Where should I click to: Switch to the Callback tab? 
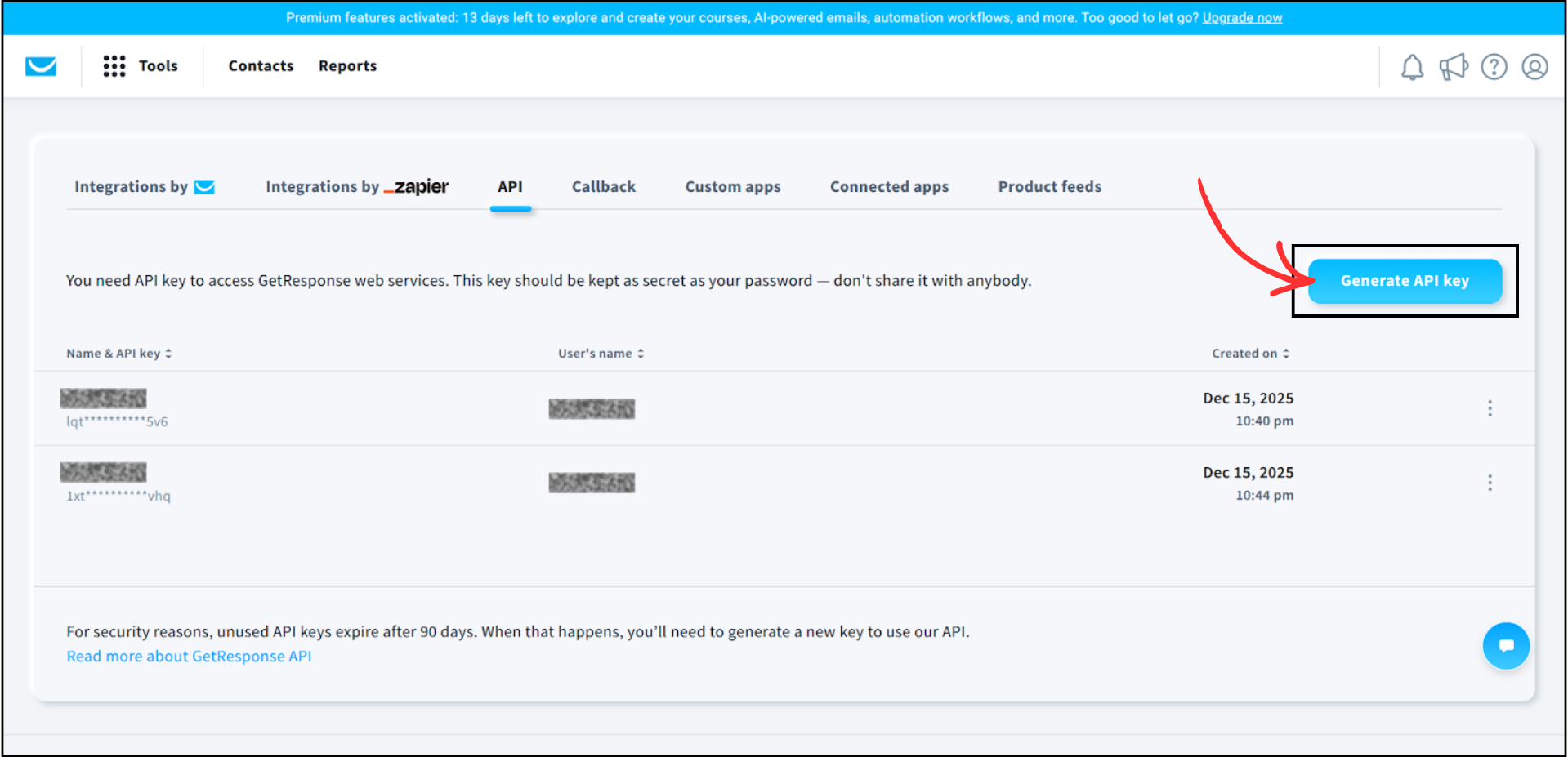click(x=603, y=186)
